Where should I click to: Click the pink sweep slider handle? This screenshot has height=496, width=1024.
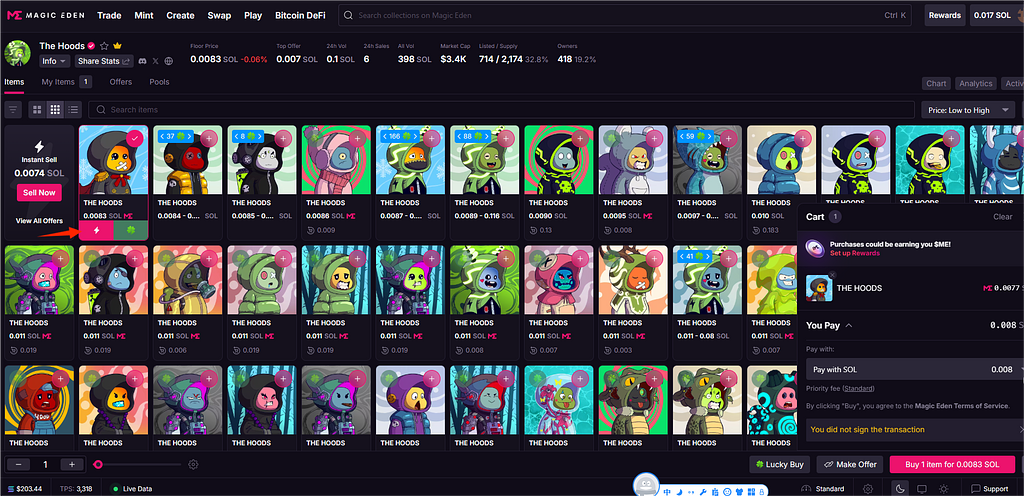[x=98, y=464]
